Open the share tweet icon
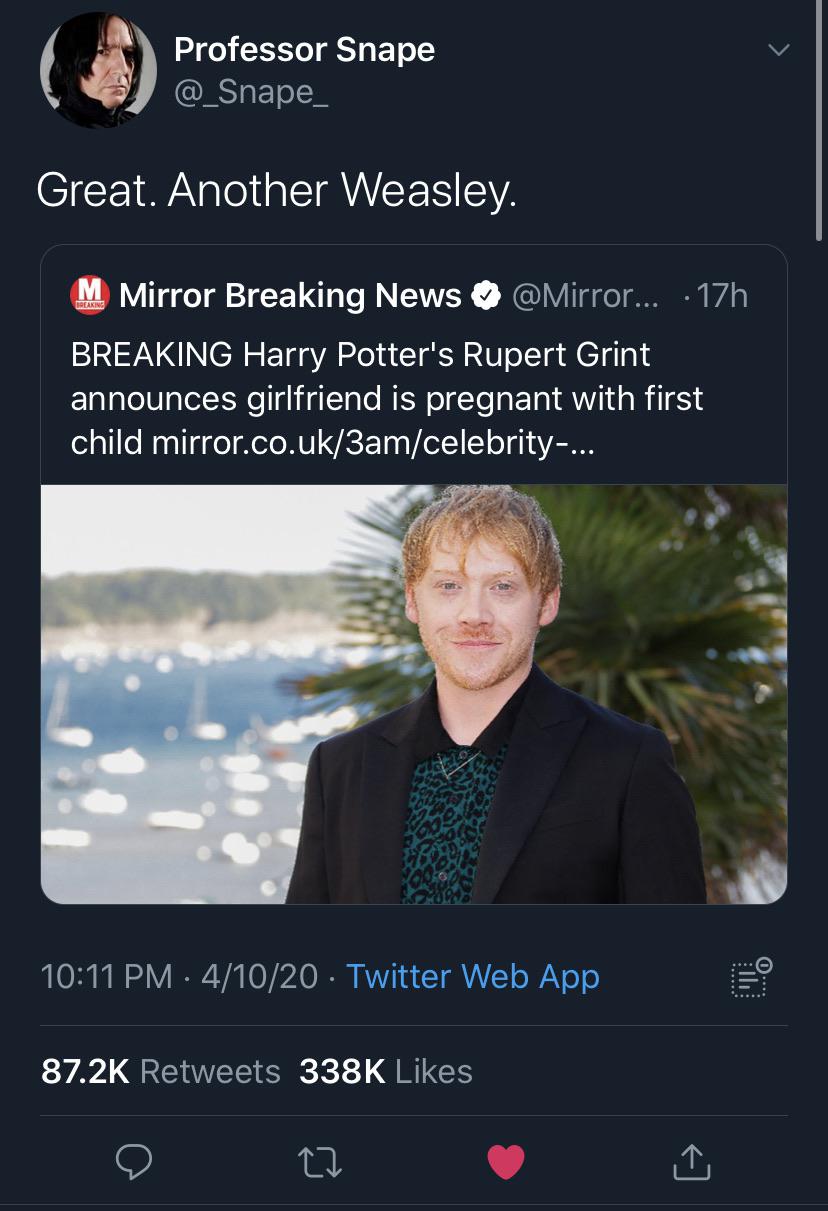Viewport: 828px width, 1211px height. 691,1161
